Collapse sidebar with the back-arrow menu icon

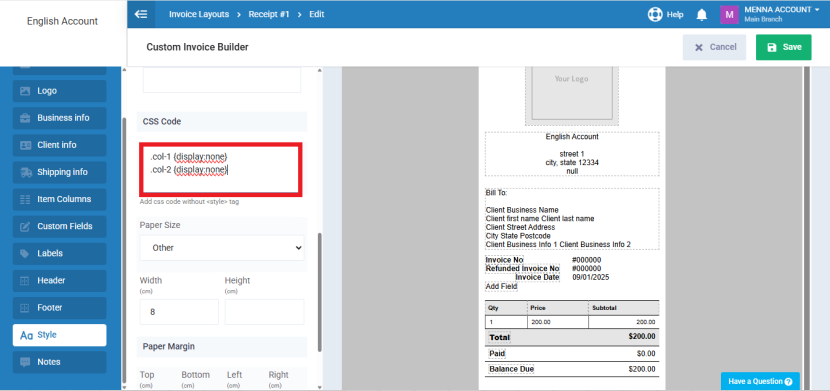pyautogui.click(x=141, y=14)
